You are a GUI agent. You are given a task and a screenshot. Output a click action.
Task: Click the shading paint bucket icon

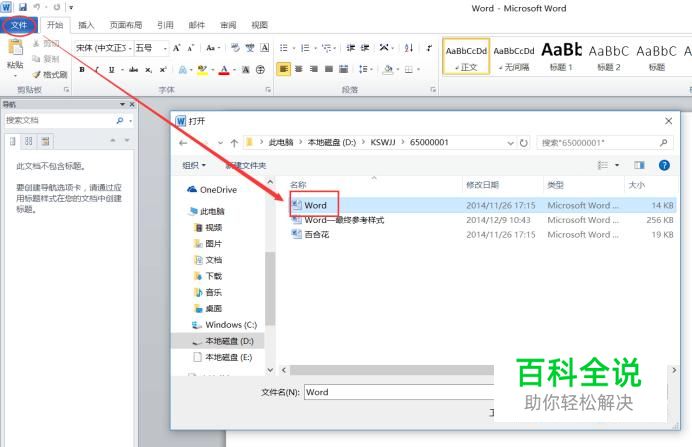click(388, 69)
